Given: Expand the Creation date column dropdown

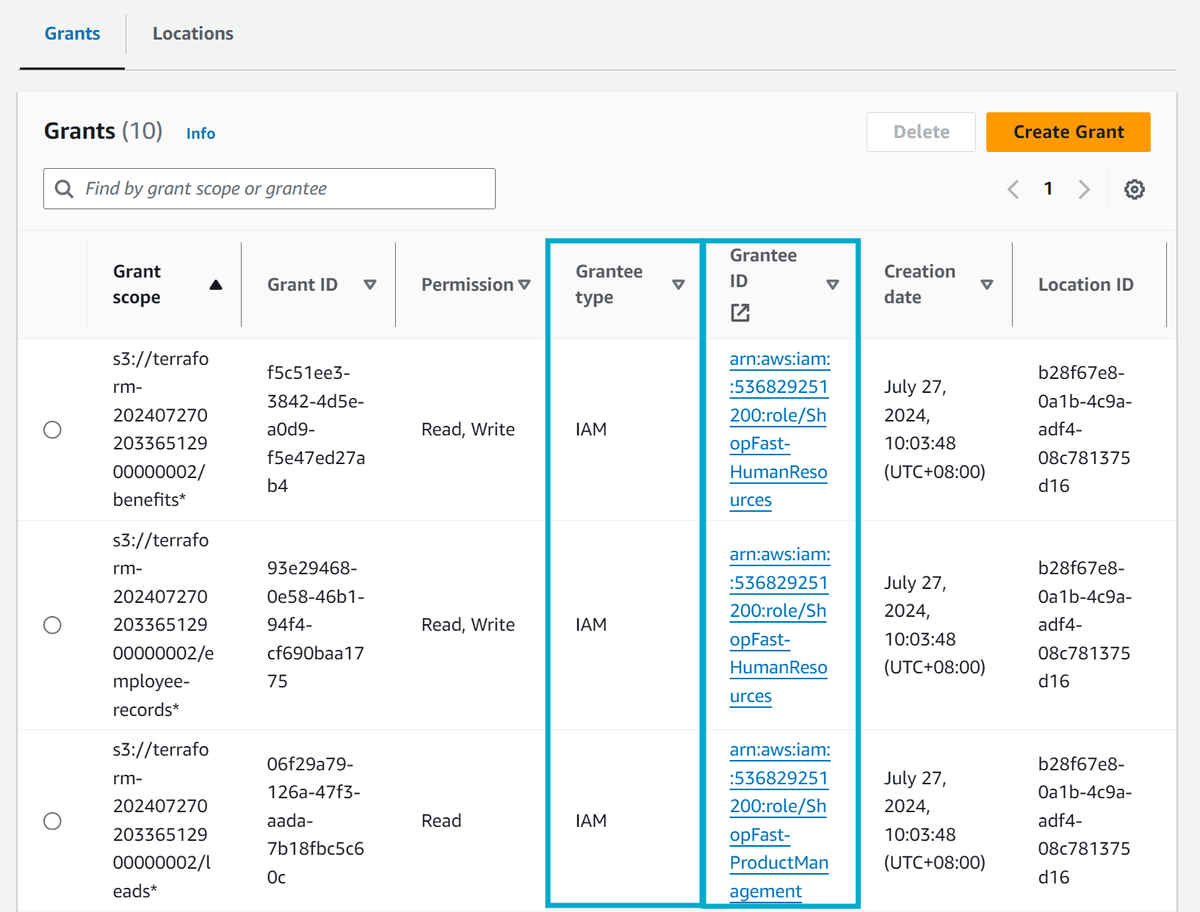Looking at the screenshot, I should click(x=986, y=284).
